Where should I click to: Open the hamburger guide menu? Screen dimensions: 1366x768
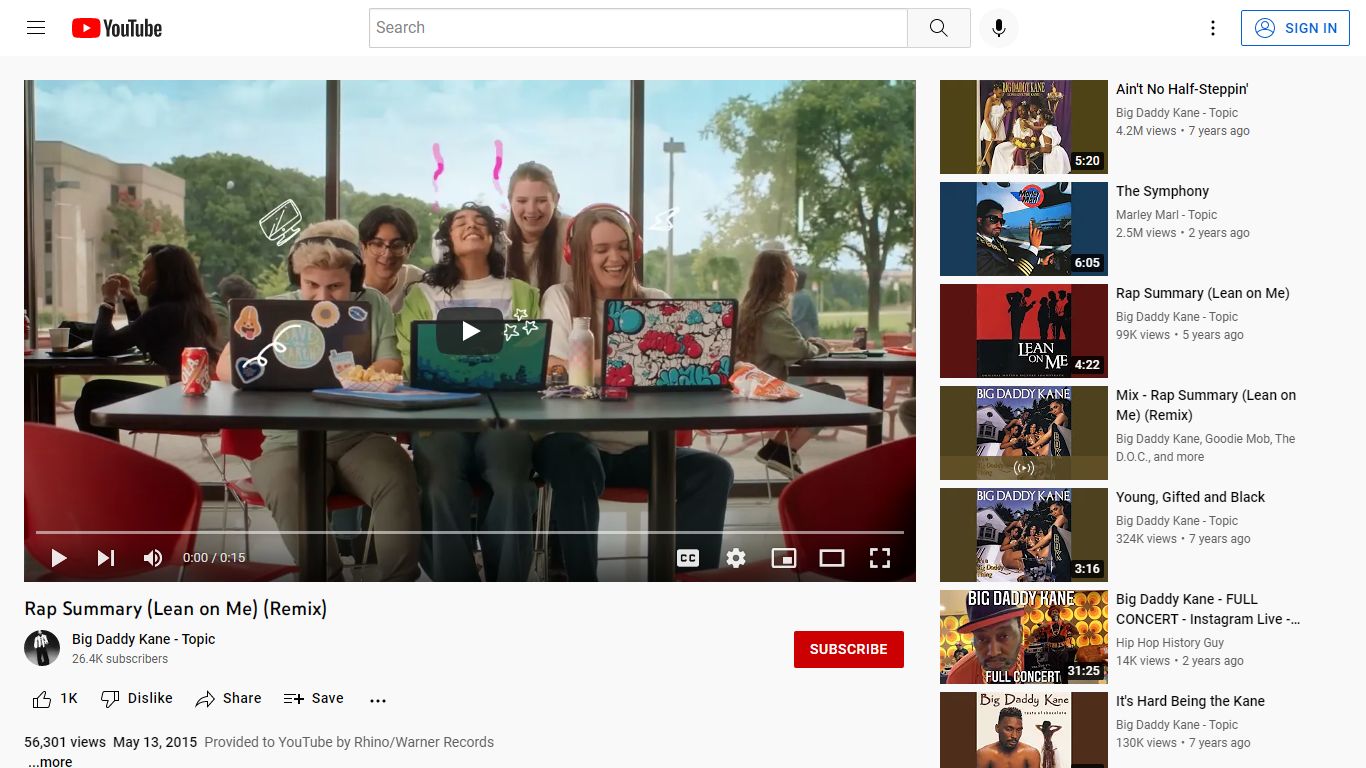tap(36, 28)
